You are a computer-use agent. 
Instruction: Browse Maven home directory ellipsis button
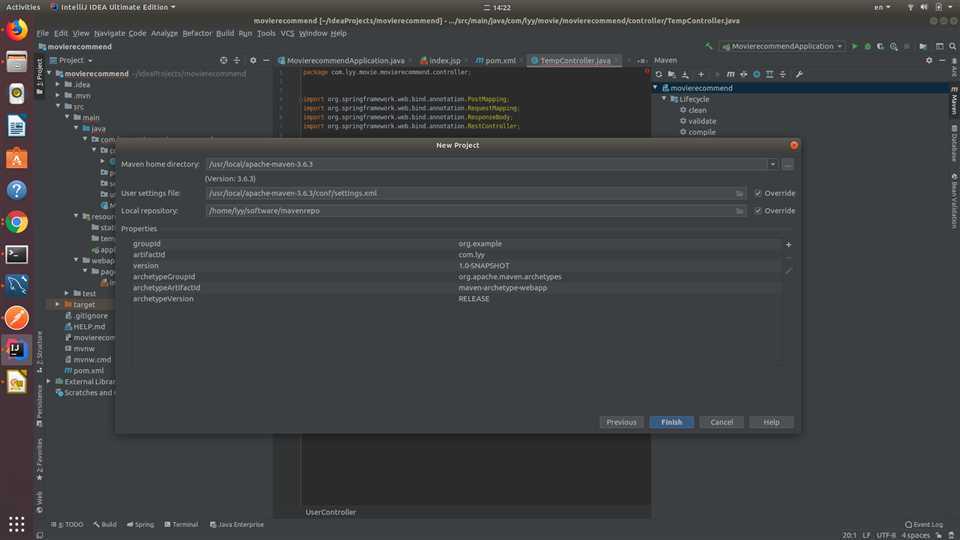pyautogui.click(x=787, y=164)
